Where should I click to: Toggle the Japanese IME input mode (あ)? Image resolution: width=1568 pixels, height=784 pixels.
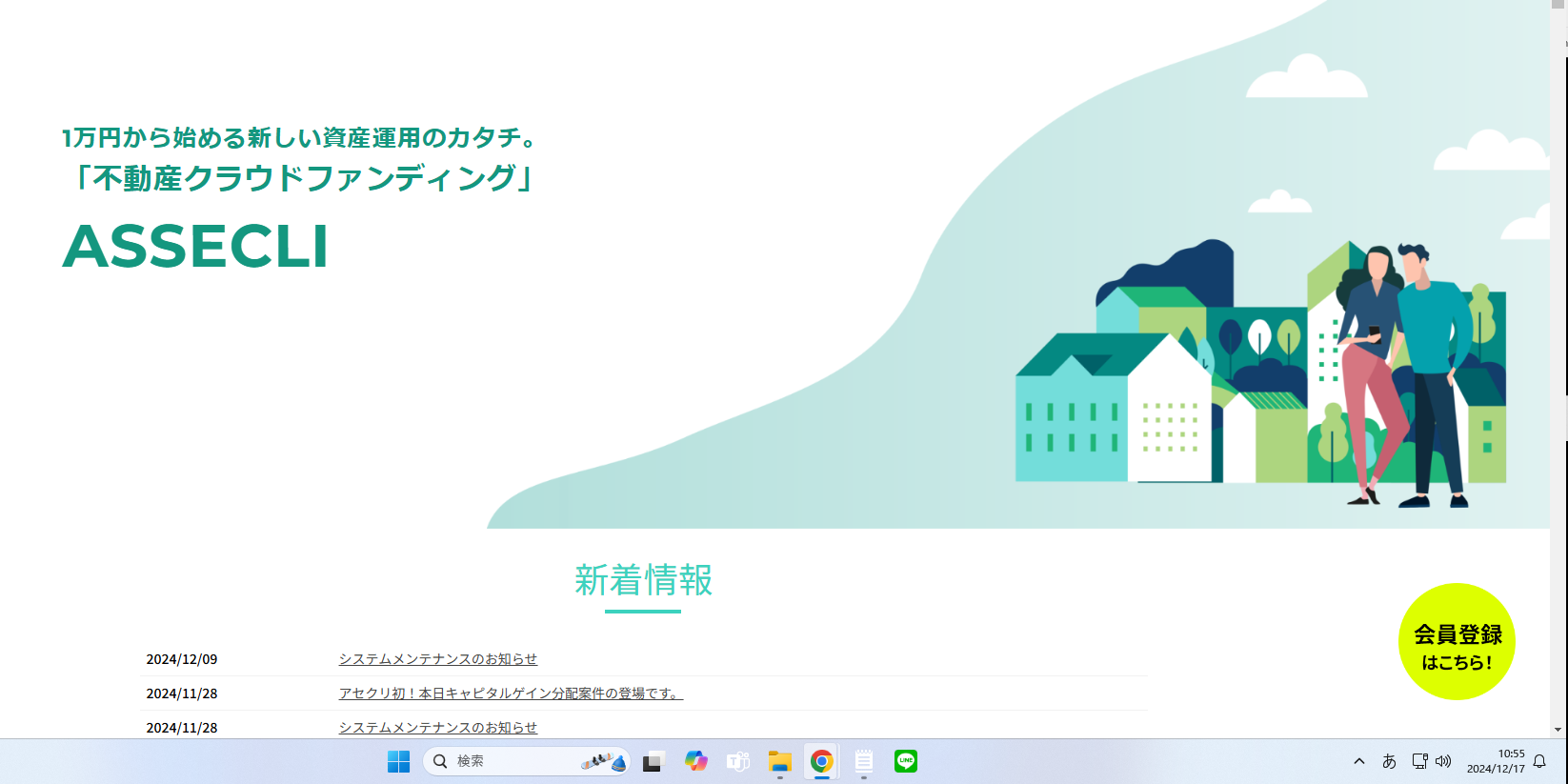point(1389,761)
